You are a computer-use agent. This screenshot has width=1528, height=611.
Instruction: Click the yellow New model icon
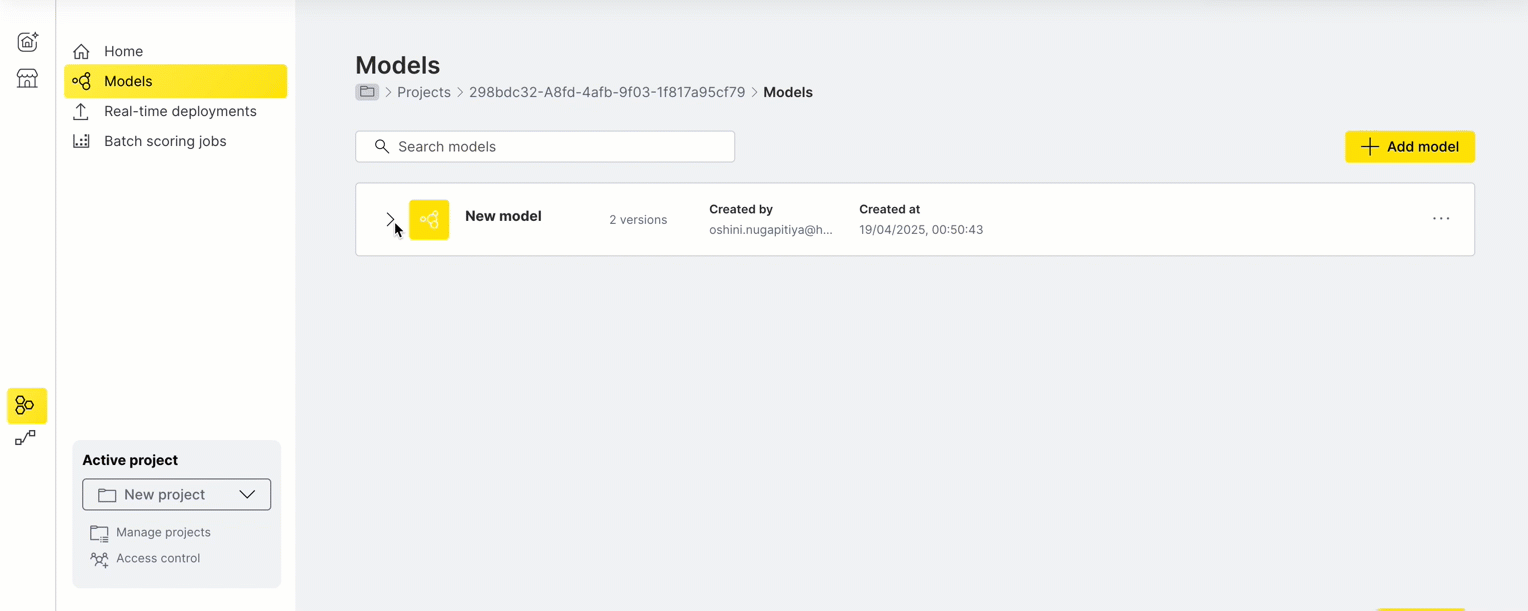point(429,219)
